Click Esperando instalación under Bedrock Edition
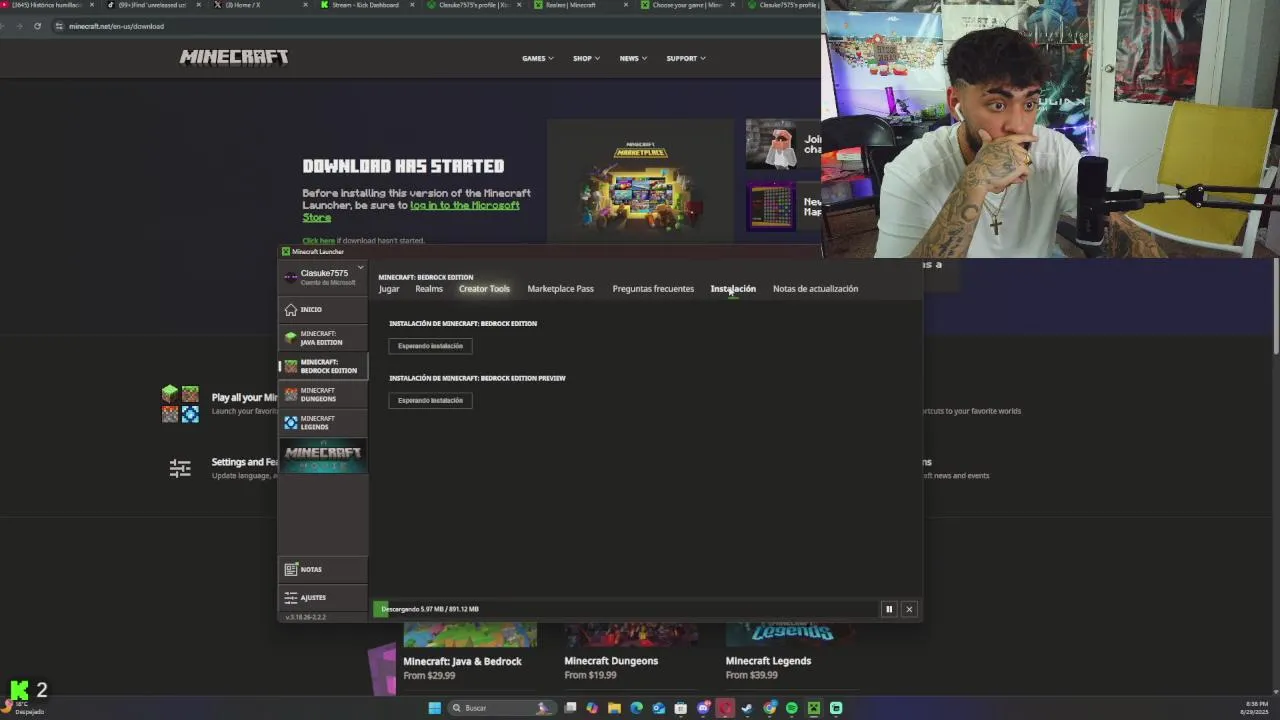The image size is (1280, 720). tap(430, 346)
